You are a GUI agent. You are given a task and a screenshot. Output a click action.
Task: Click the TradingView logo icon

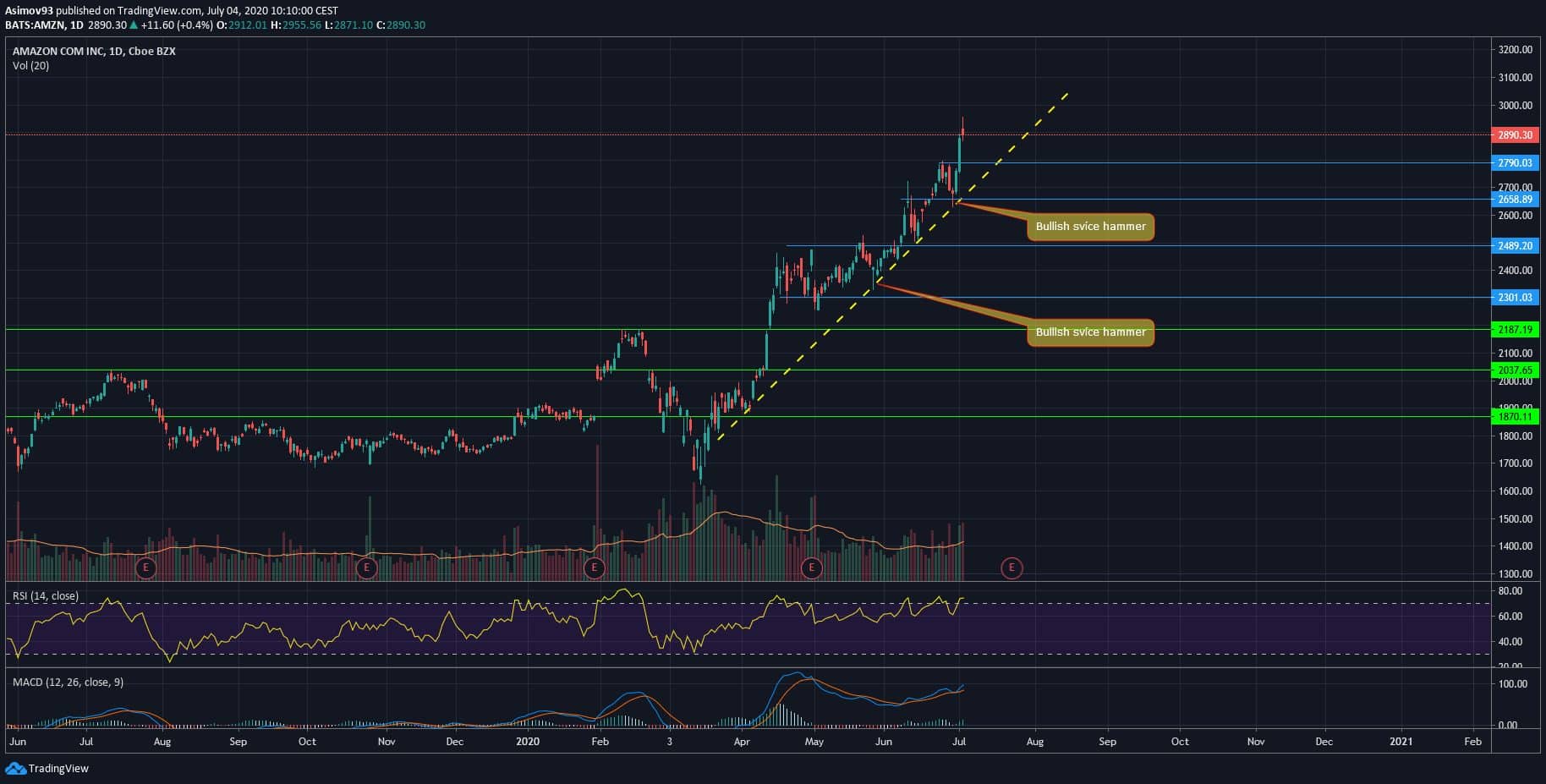[15, 768]
